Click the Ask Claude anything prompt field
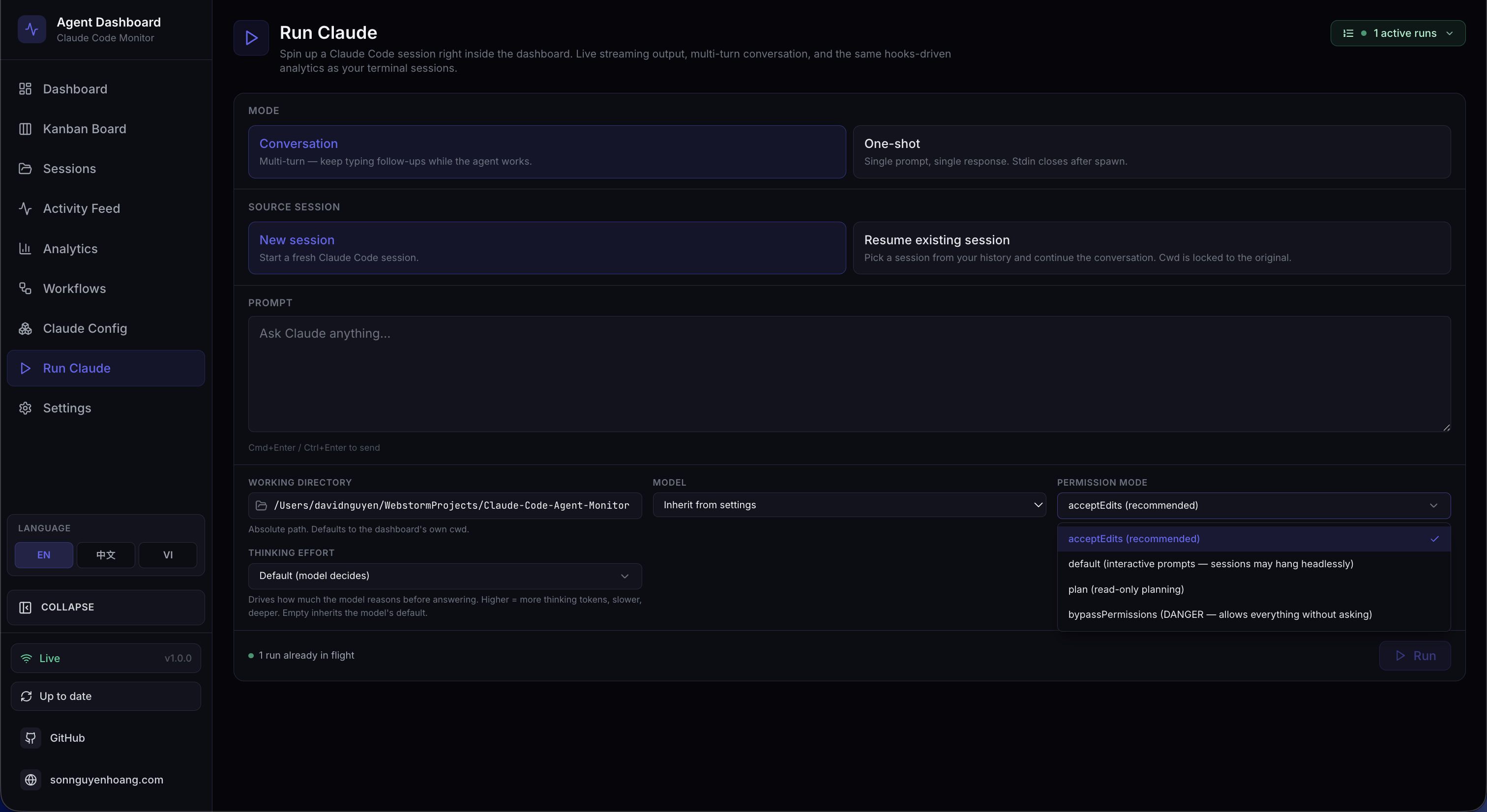 click(x=849, y=374)
